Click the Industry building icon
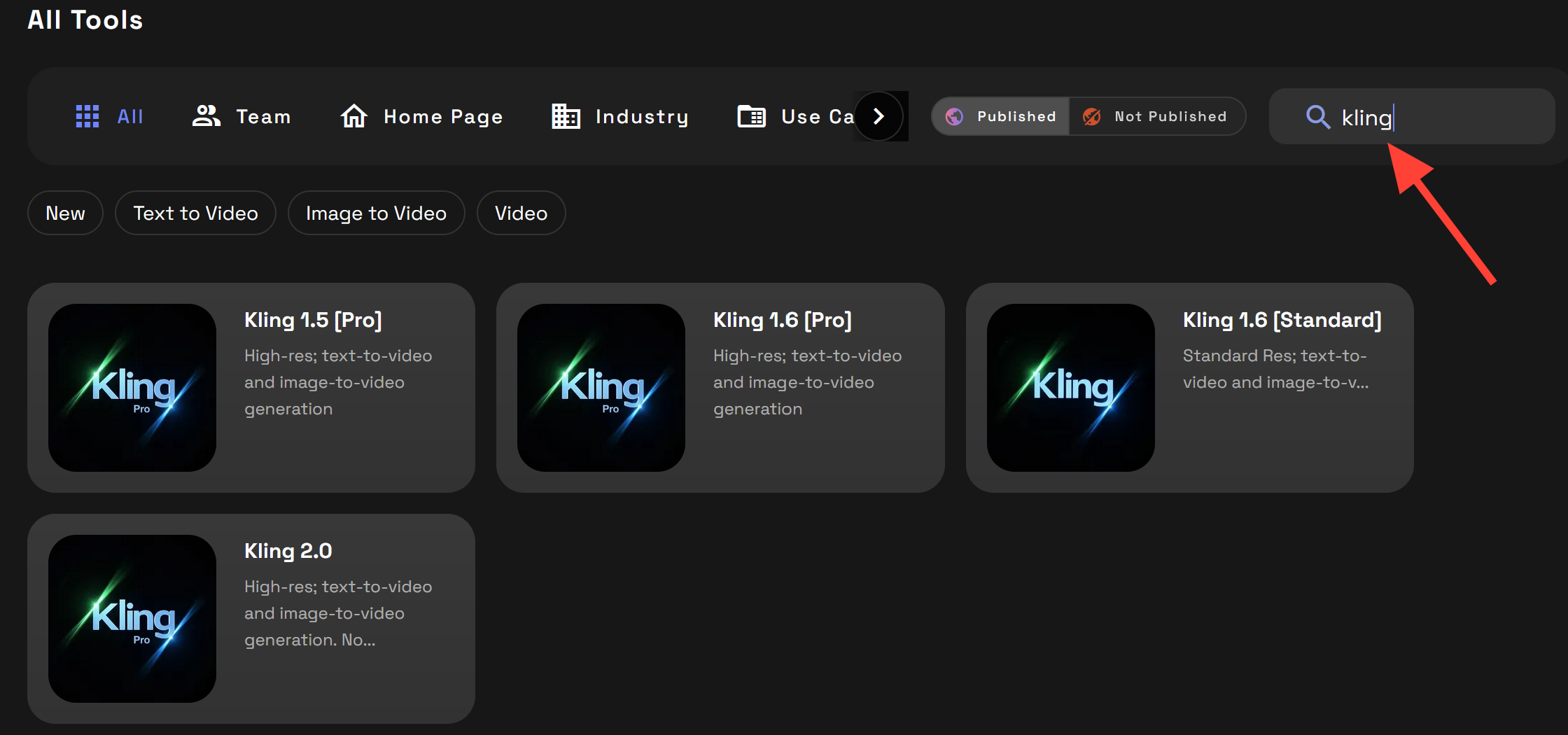Viewport: 1568px width, 735px height. point(565,116)
